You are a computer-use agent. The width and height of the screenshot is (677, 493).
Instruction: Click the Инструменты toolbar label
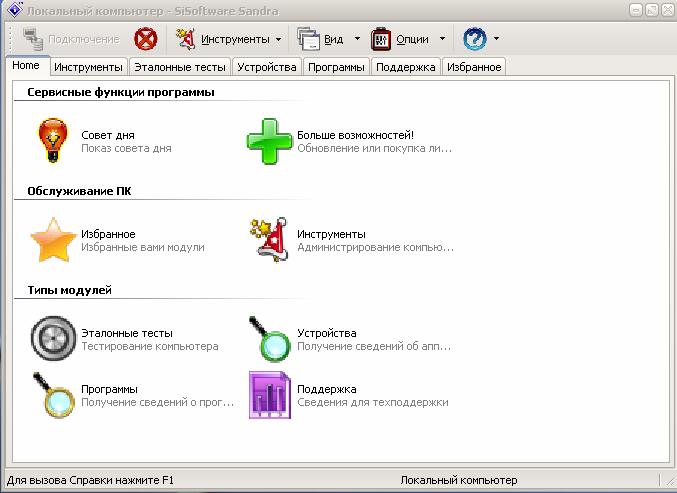pyautogui.click(x=235, y=39)
